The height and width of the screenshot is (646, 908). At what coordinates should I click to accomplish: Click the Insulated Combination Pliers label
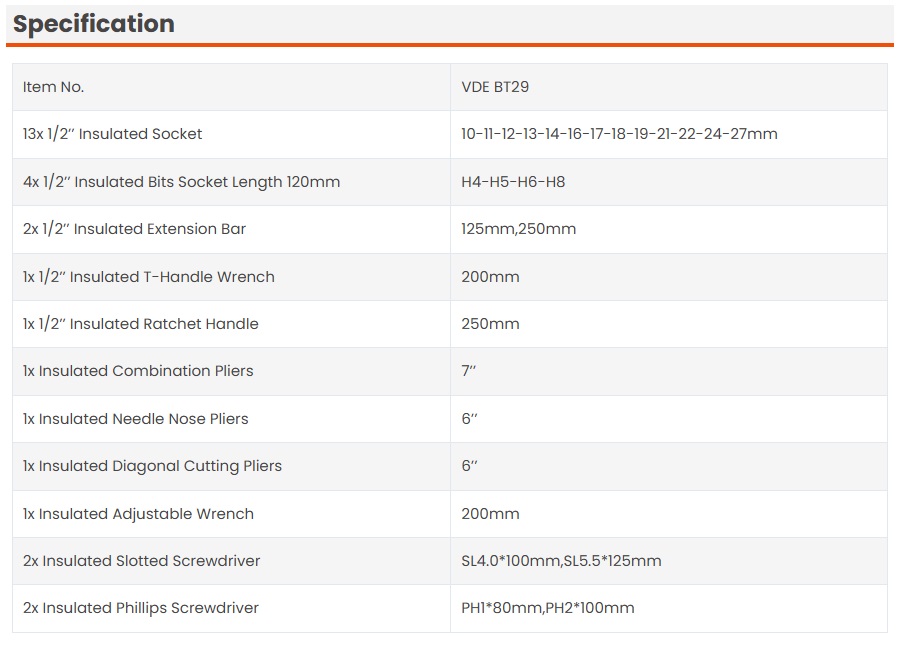click(x=138, y=371)
